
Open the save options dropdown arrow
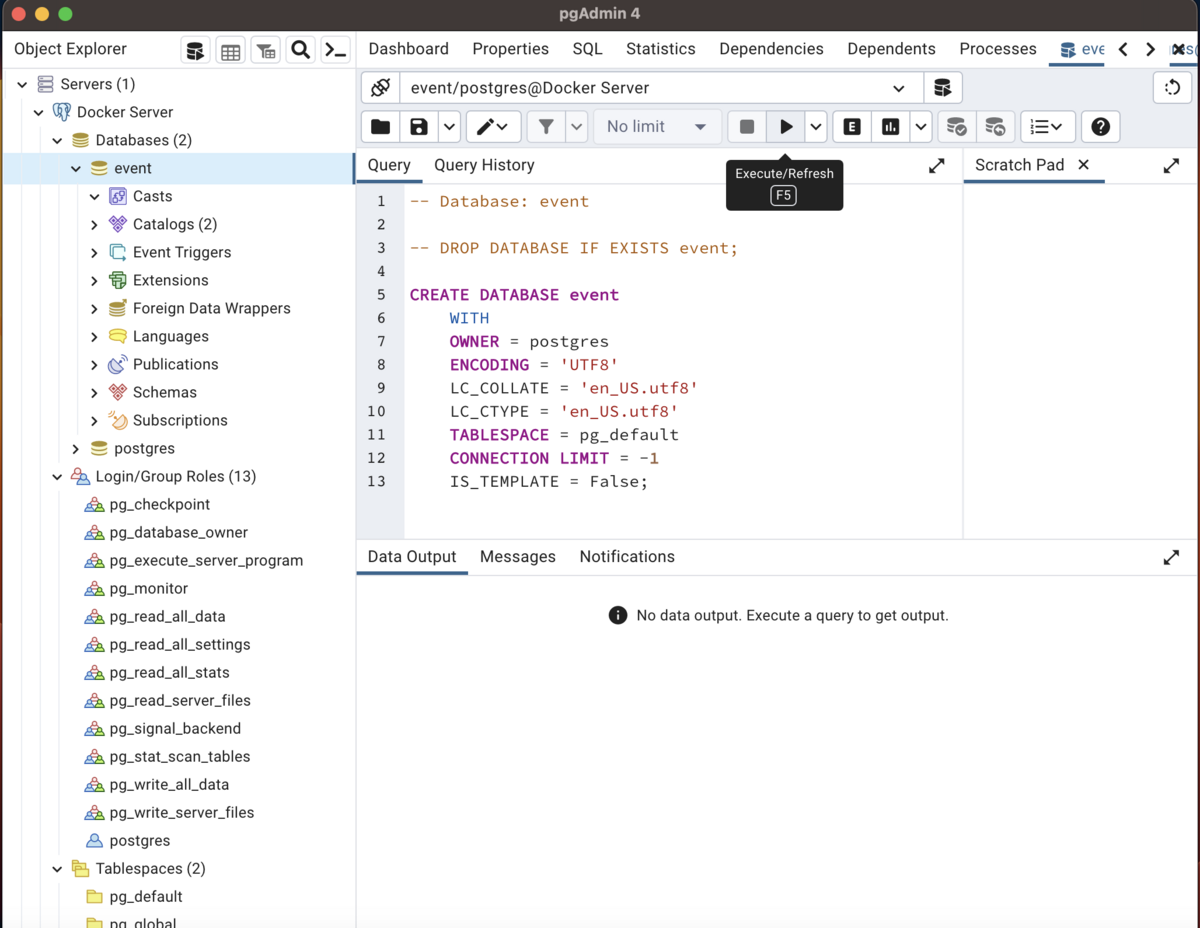pos(449,127)
